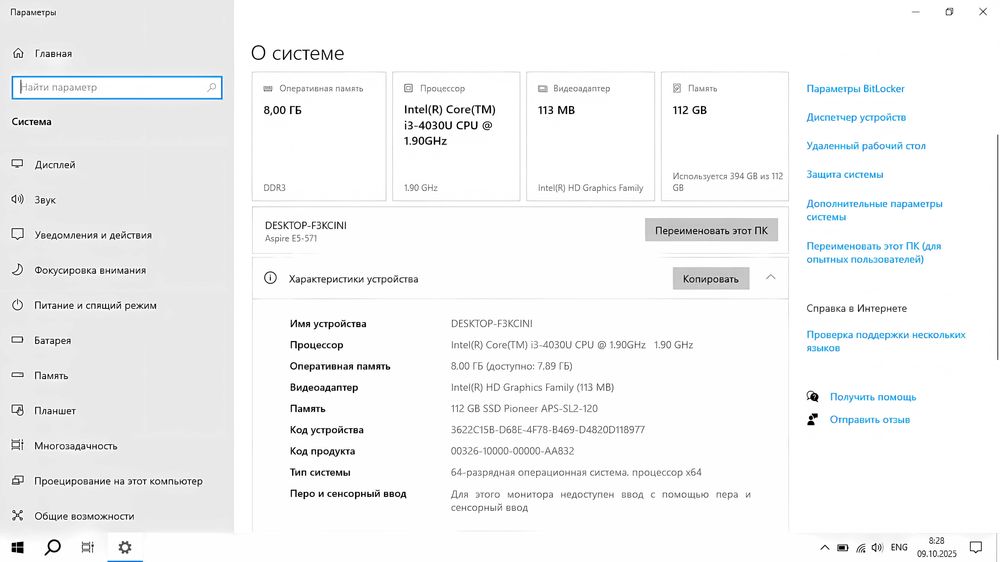Open the Диспетчер устройств link
Viewport: 1000px width, 562px height.
(x=856, y=117)
